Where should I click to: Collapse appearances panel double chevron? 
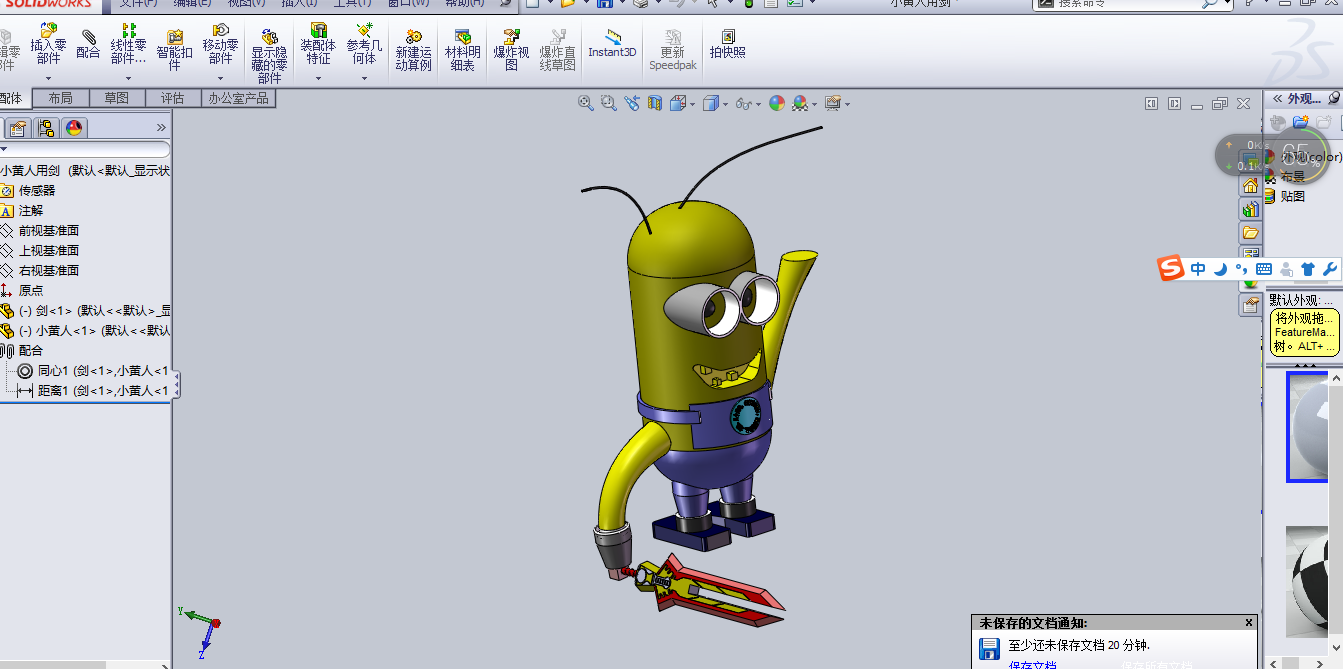1276,98
